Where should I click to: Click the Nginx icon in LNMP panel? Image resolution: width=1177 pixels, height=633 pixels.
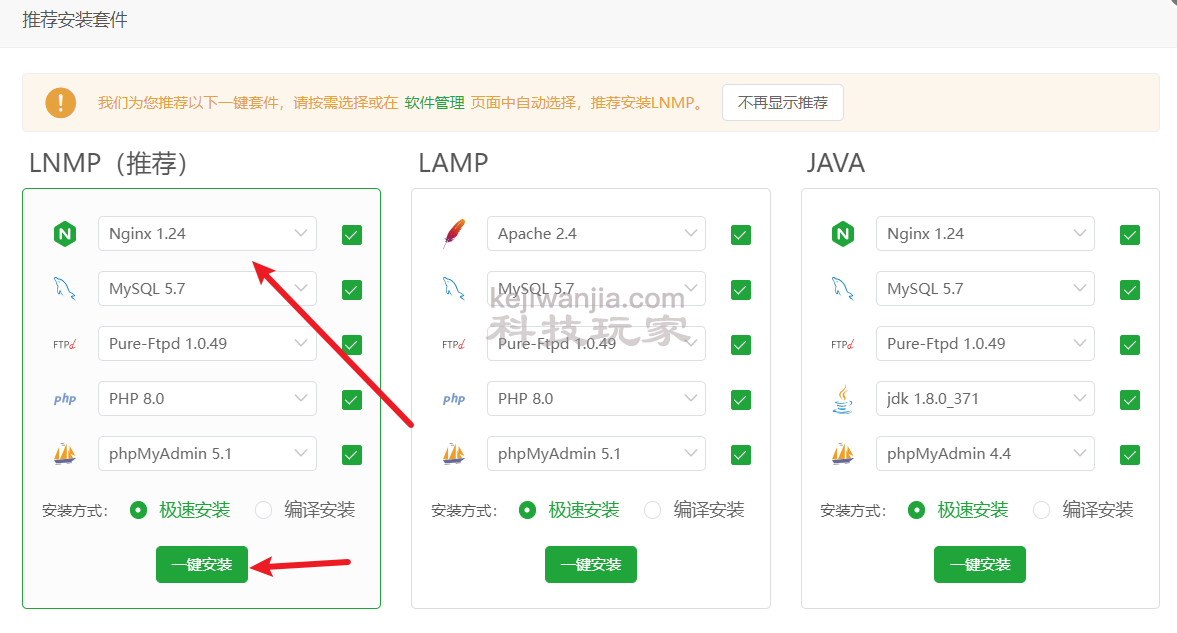coord(65,234)
